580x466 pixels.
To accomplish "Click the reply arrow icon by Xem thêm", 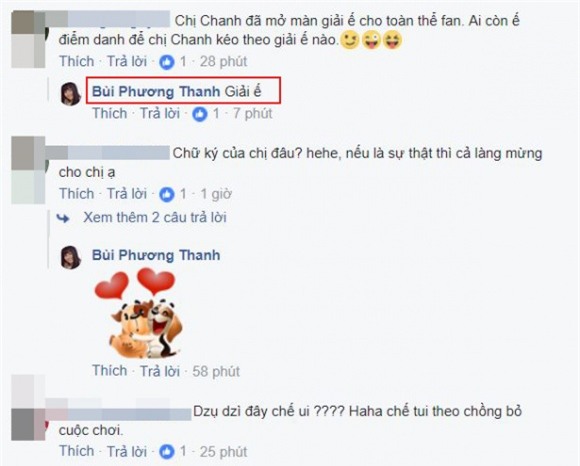I will coord(63,218).
